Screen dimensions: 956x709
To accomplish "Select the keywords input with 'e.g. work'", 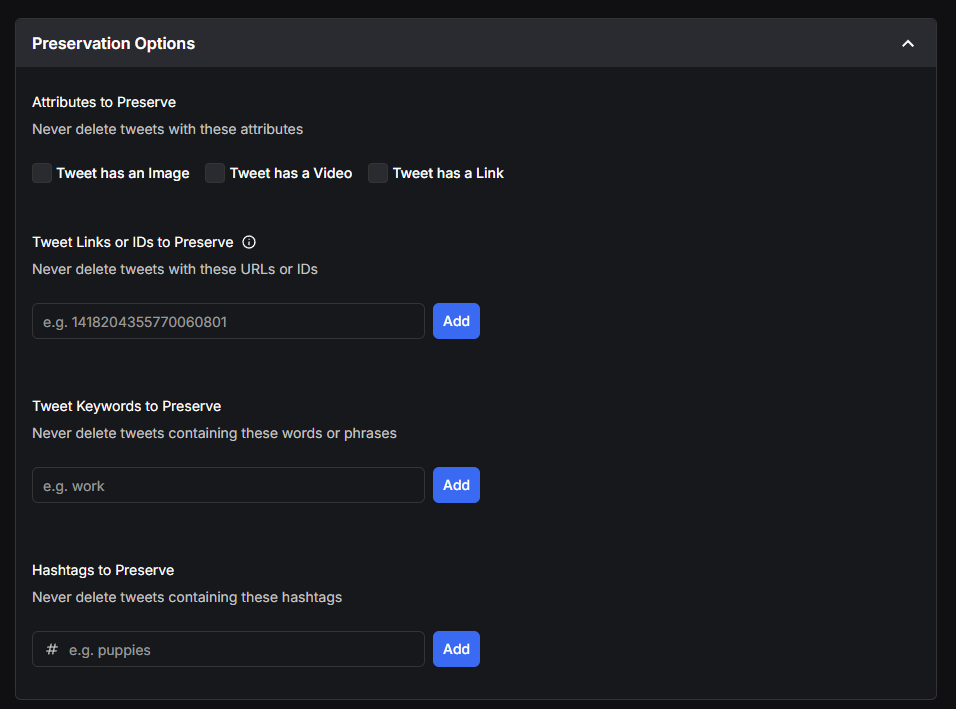I will click(228, 485).
